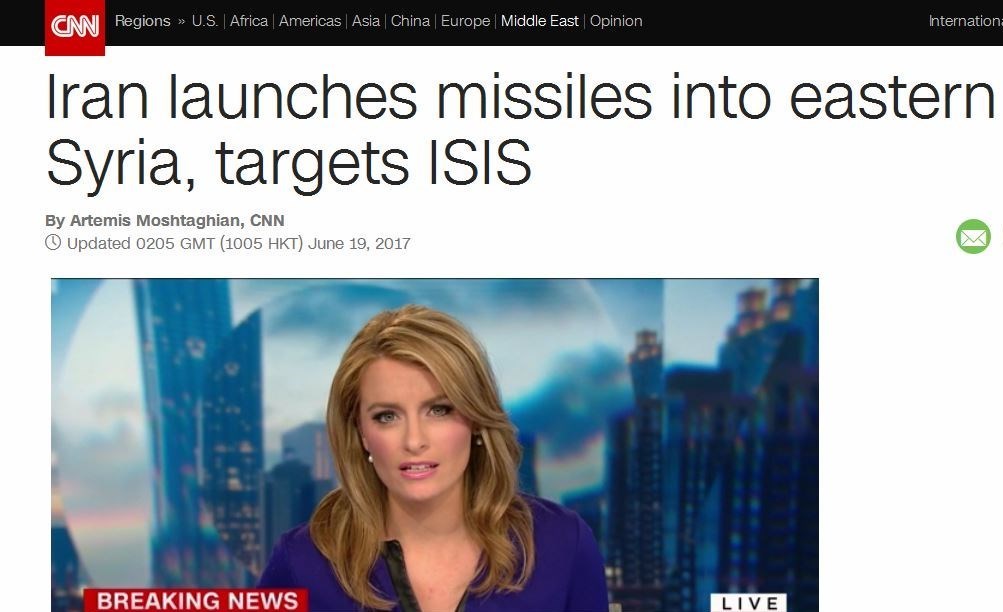Open the Opinion section
This screenshot has width=1003, height=612.
coord(616,21)
